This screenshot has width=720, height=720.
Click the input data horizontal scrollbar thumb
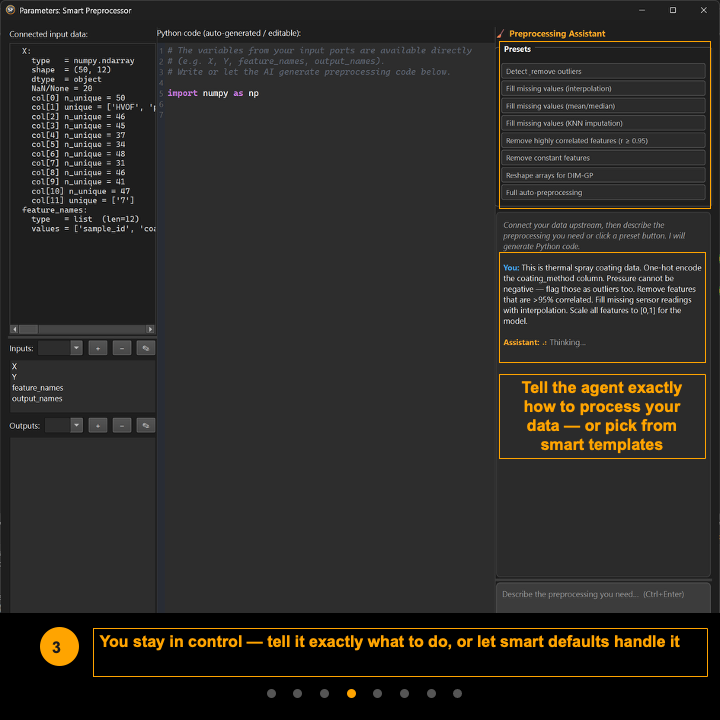28,329
